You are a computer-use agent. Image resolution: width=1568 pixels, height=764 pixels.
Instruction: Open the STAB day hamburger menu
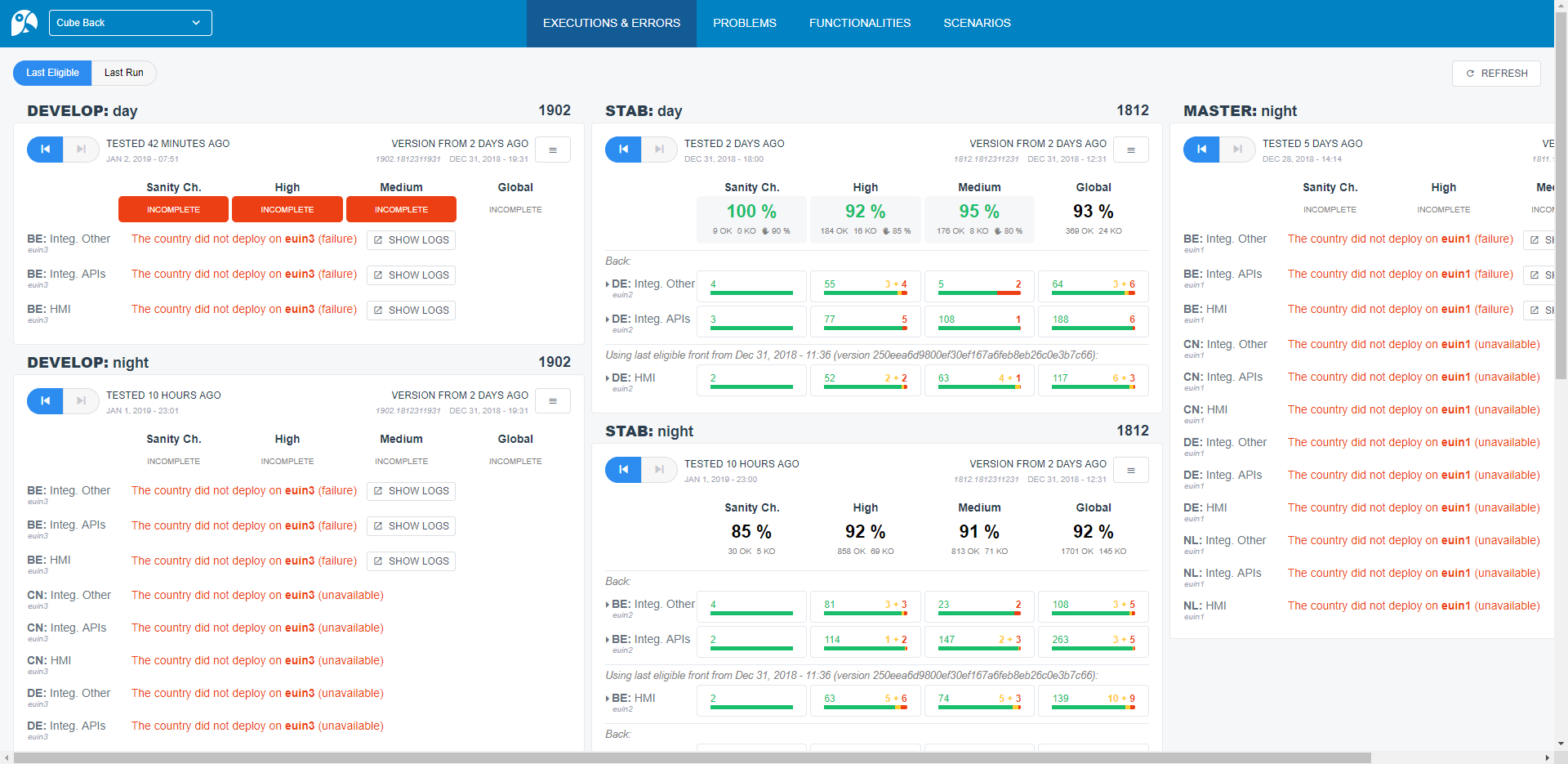(1131, 150)
